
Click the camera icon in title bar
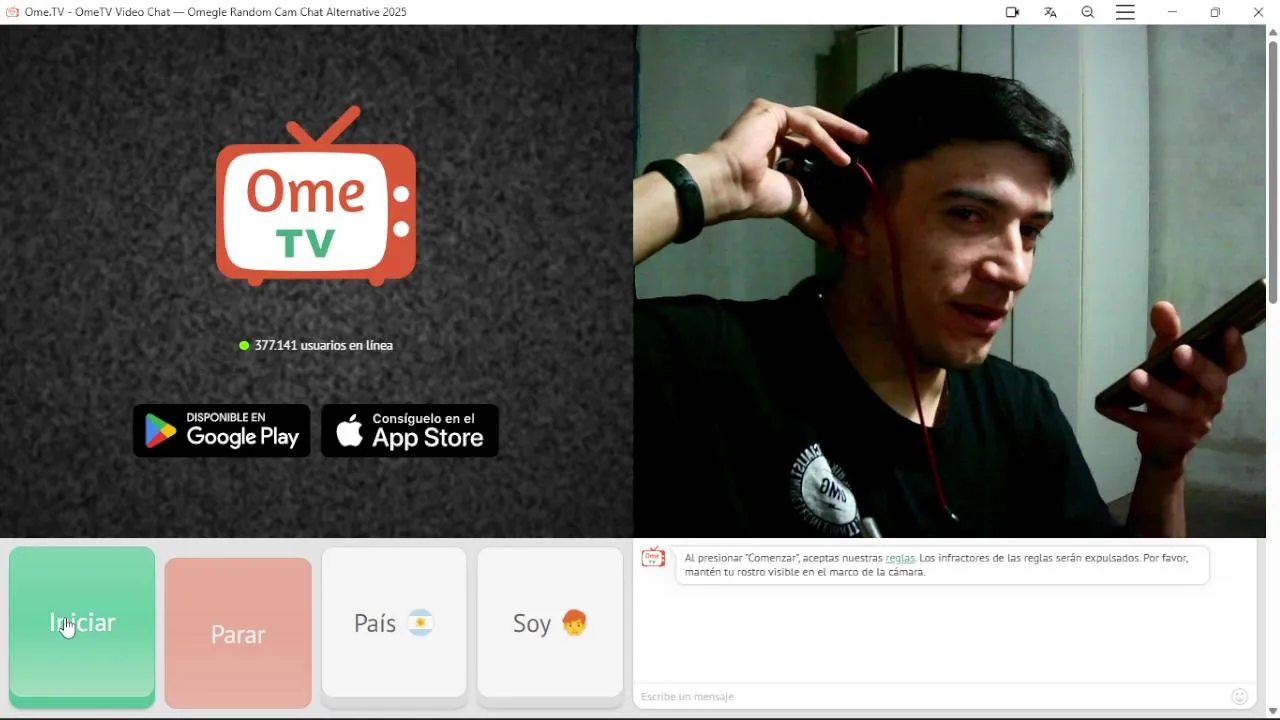(1012, 12)
